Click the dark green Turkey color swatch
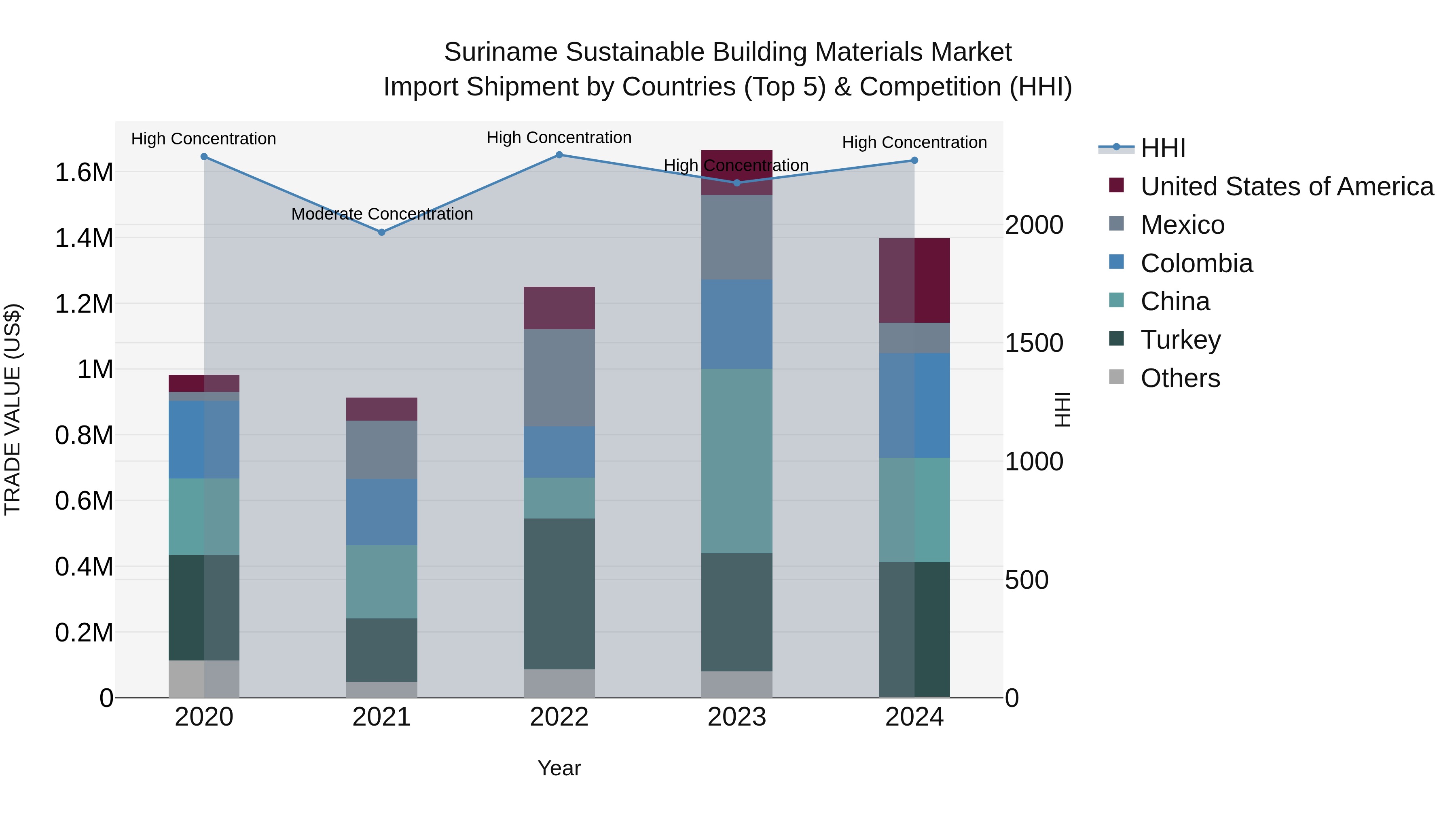Image resolution: width=1456 pixels, height=819 pixels. click(1116, 339)
